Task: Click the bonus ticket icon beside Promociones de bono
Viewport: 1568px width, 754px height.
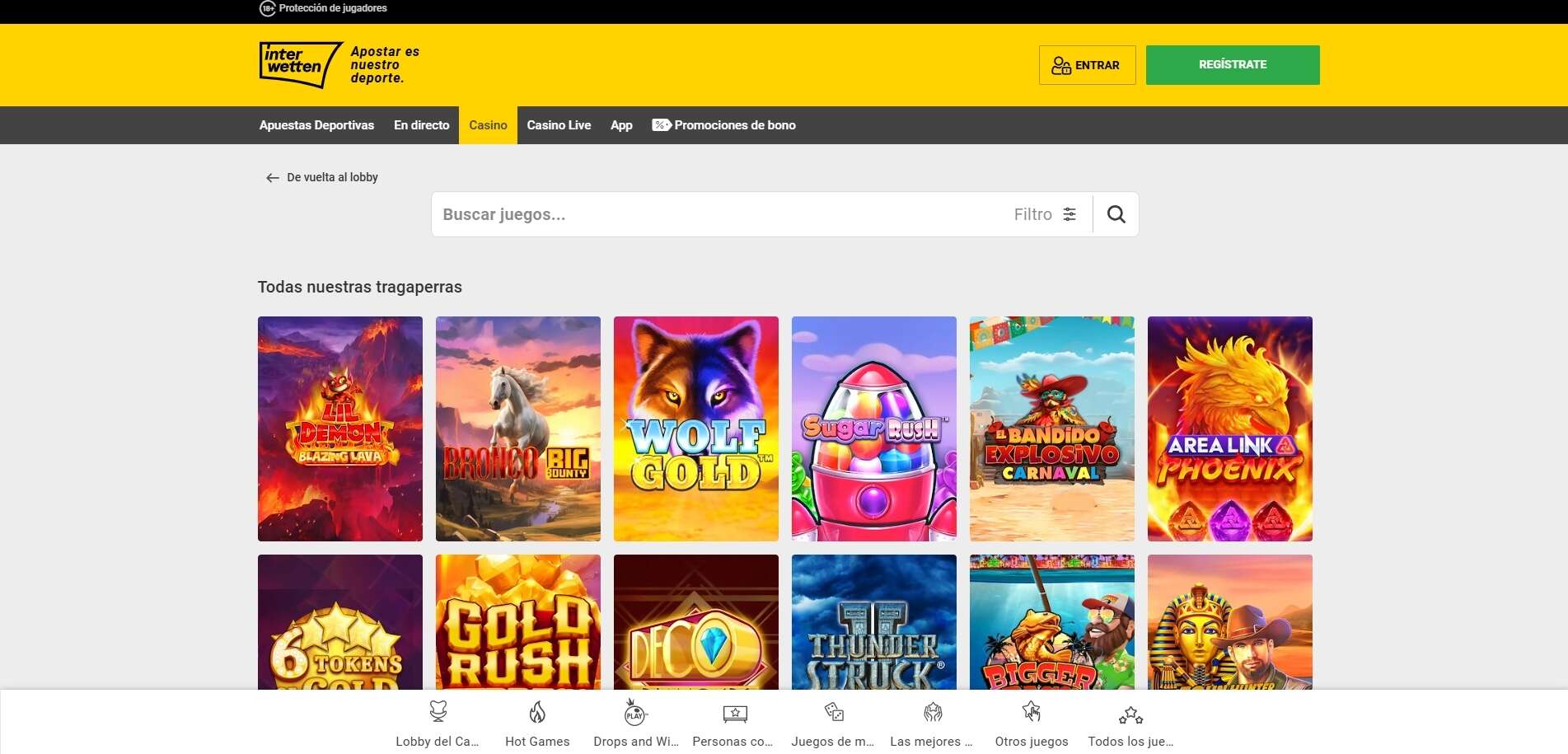Action: coord(661,125)
